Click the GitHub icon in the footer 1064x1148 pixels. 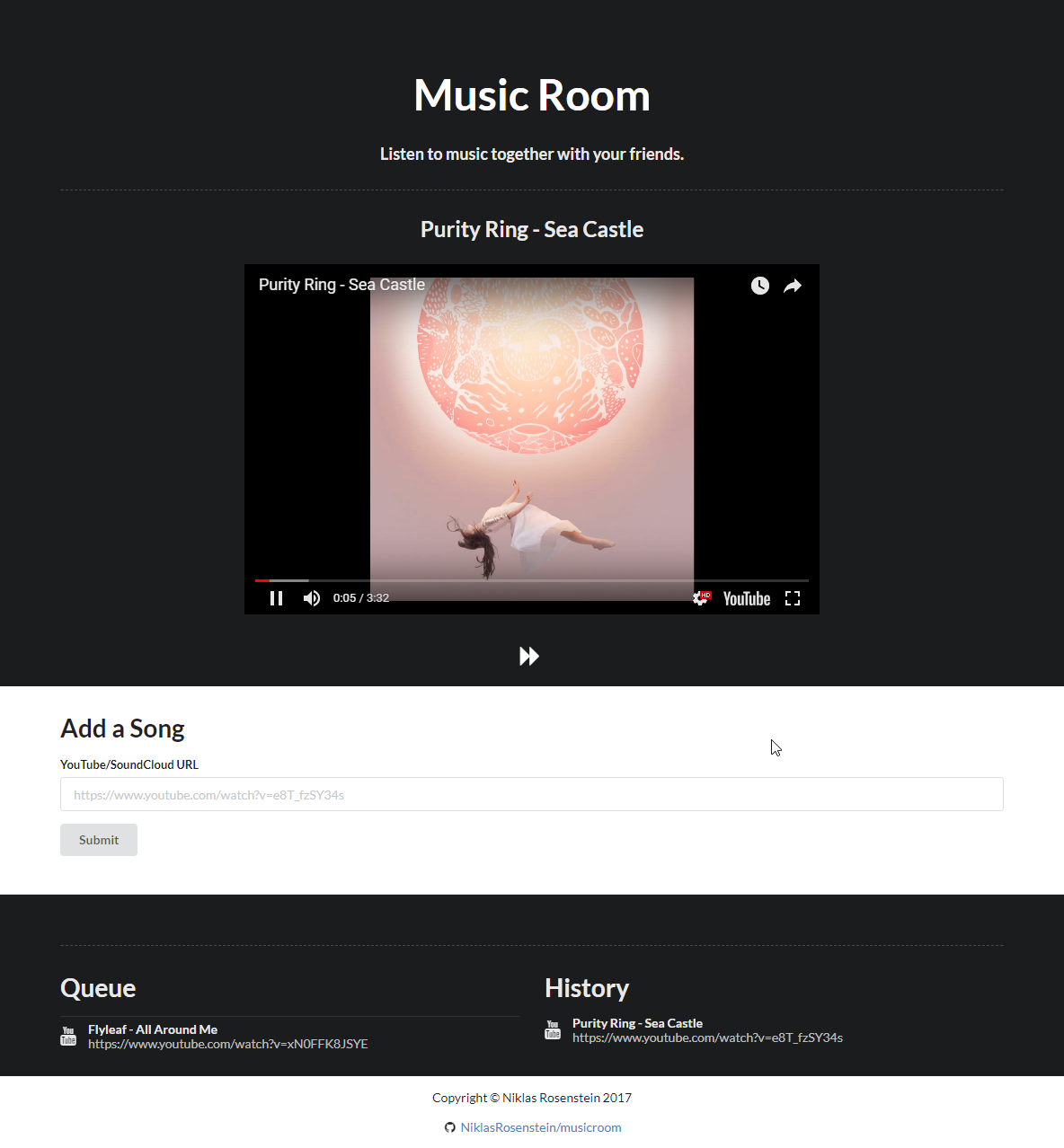(x=450, y=1127)
